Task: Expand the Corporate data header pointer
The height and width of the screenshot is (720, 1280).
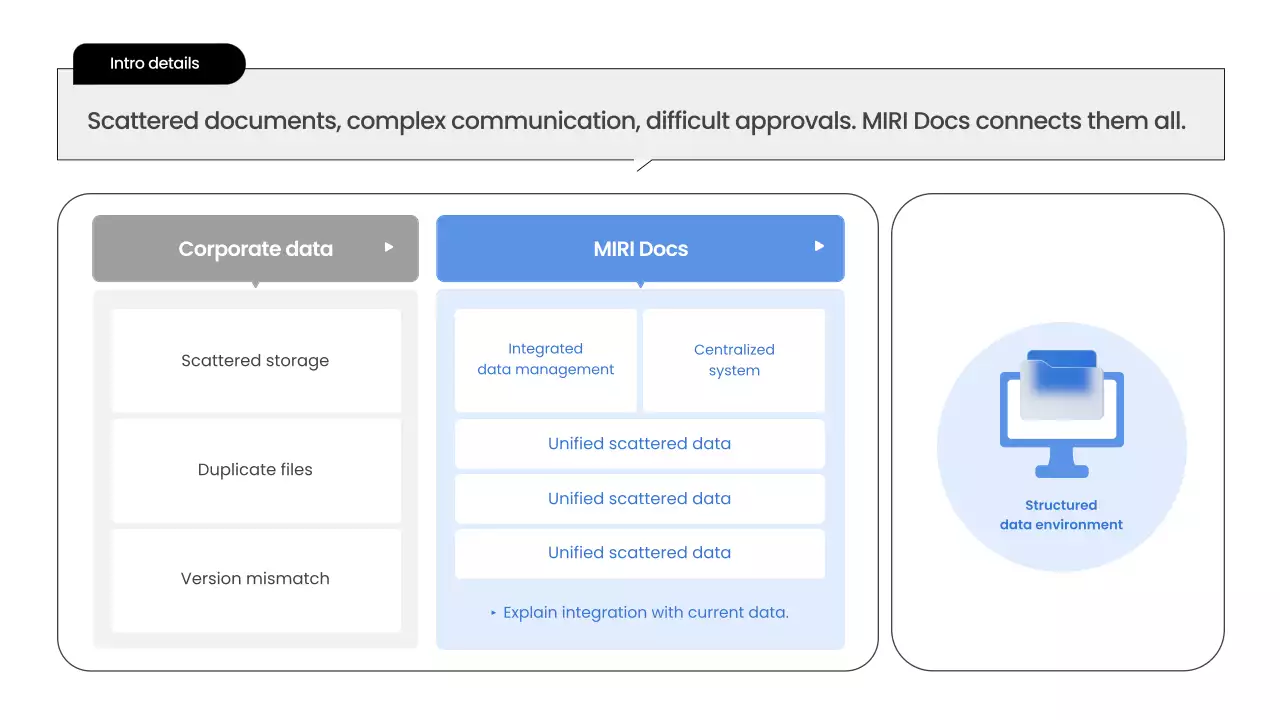Action: 256,285
